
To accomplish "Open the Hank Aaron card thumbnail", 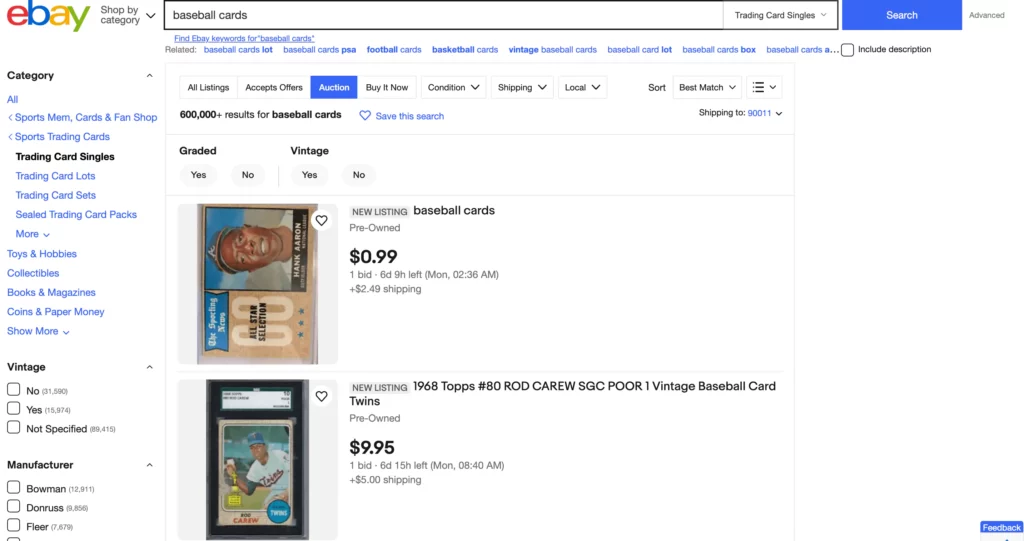I will [x=258, y=284].
